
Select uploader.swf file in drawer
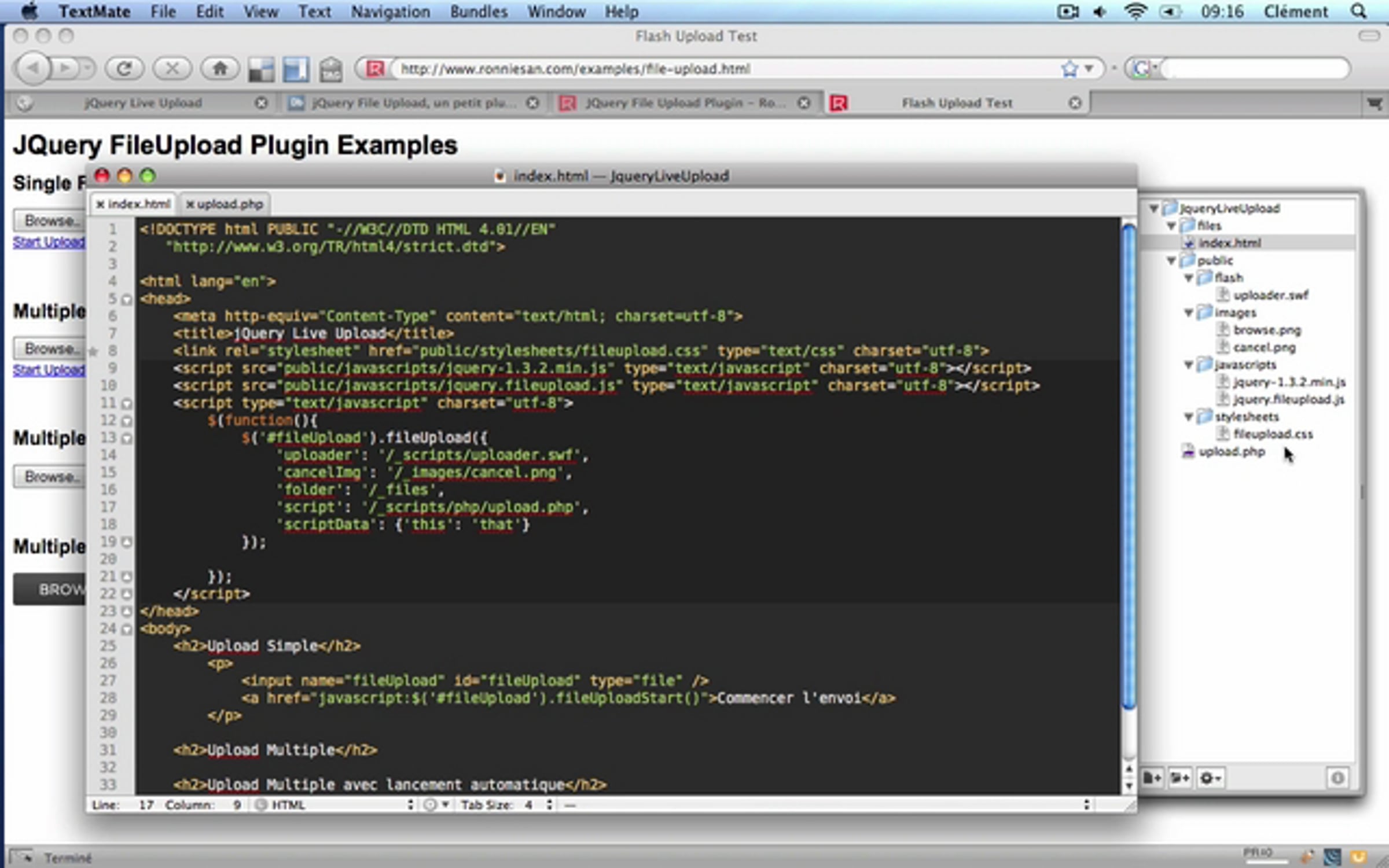[1270, 295]
